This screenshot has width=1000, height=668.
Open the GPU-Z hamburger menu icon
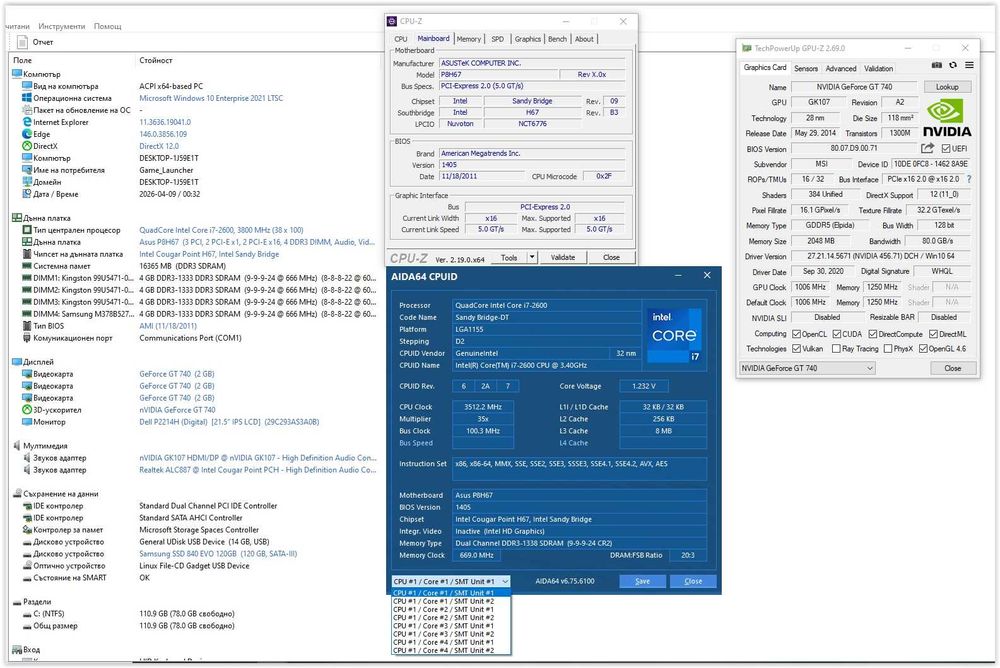pos(969,65)
